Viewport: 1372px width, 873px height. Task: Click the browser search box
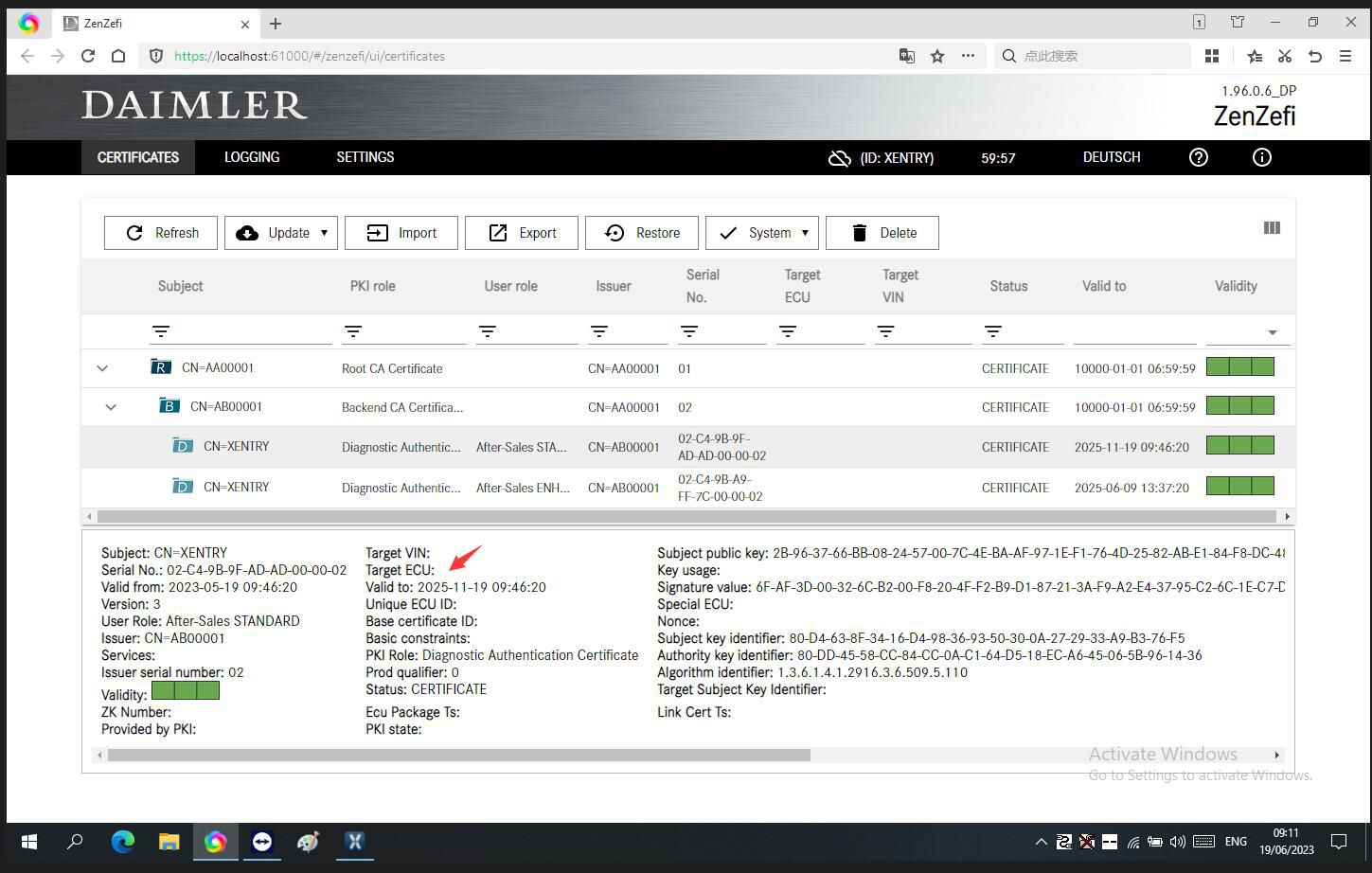1092,56
